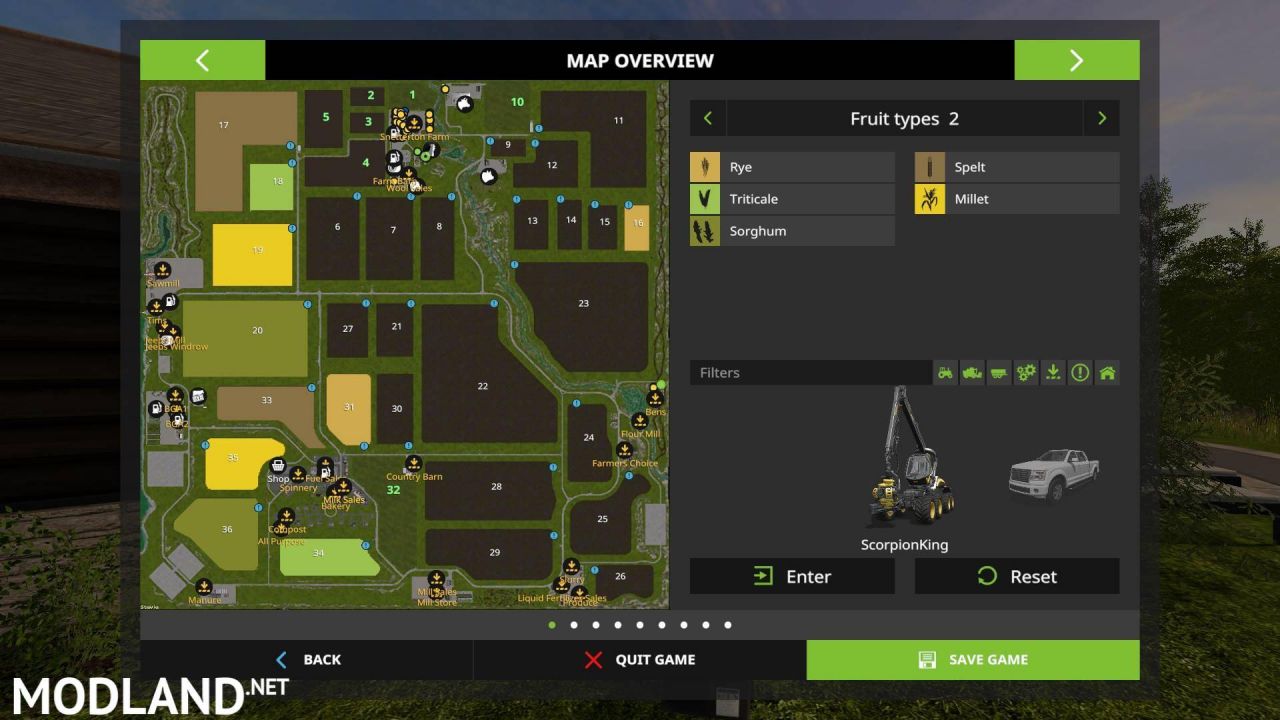Toggle the green house filter icon
The height and width of the screenshot is (720, 1280).
[x=1107, y=373]
